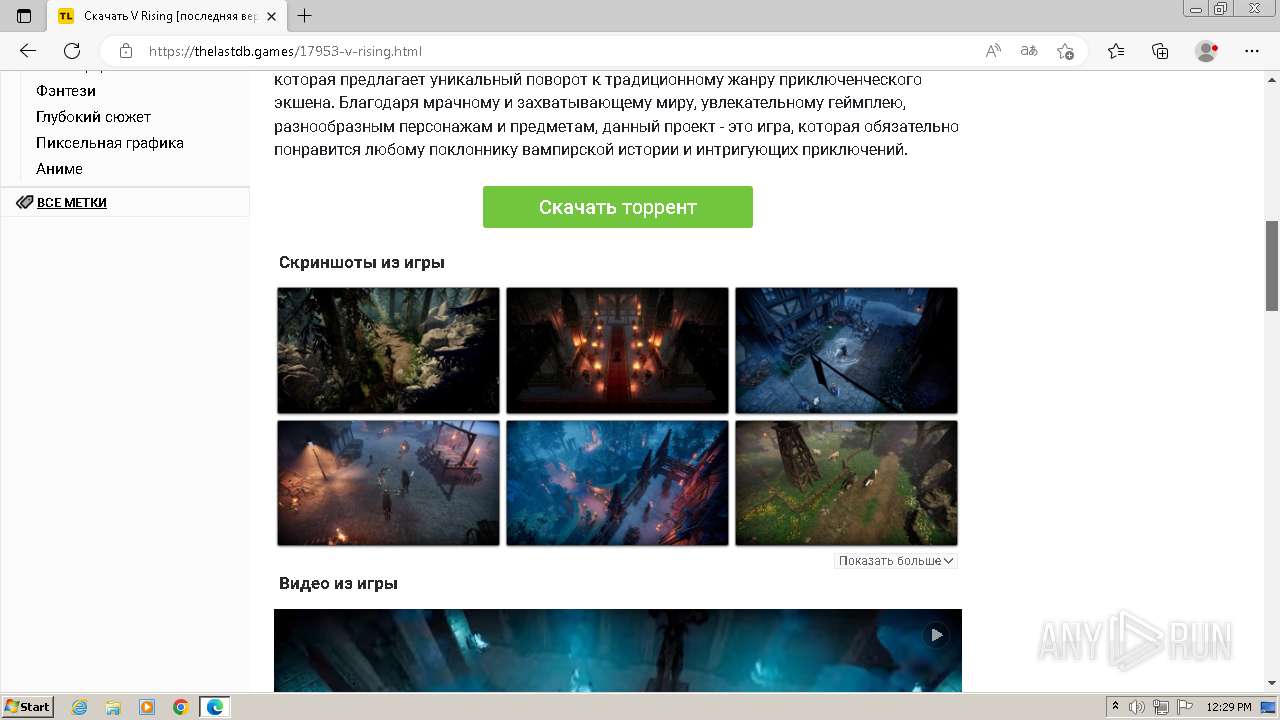
Task: Open Windows Media Player from taskbar
Action: point(147,707)
